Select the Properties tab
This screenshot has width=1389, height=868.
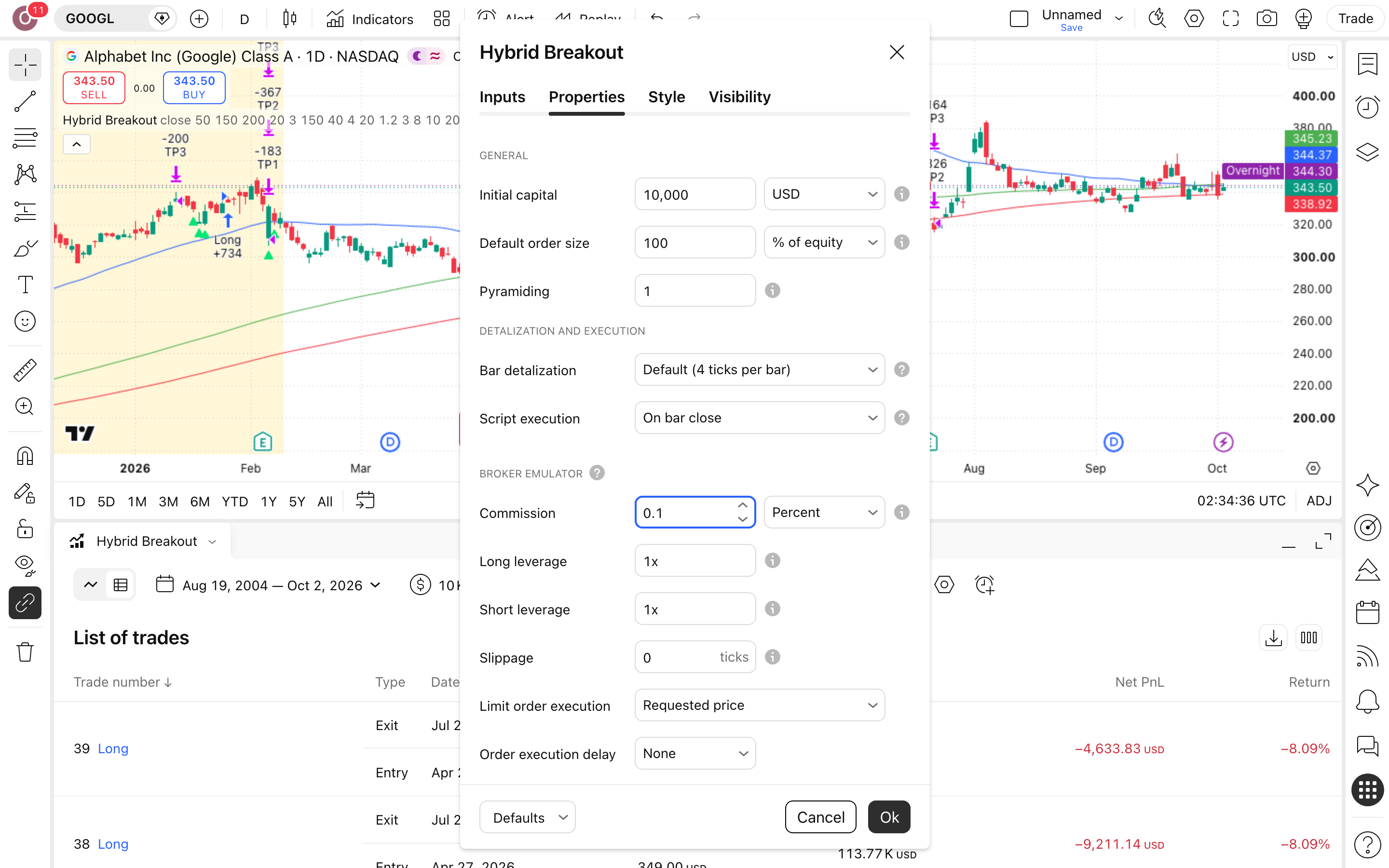tap(586, 96)
